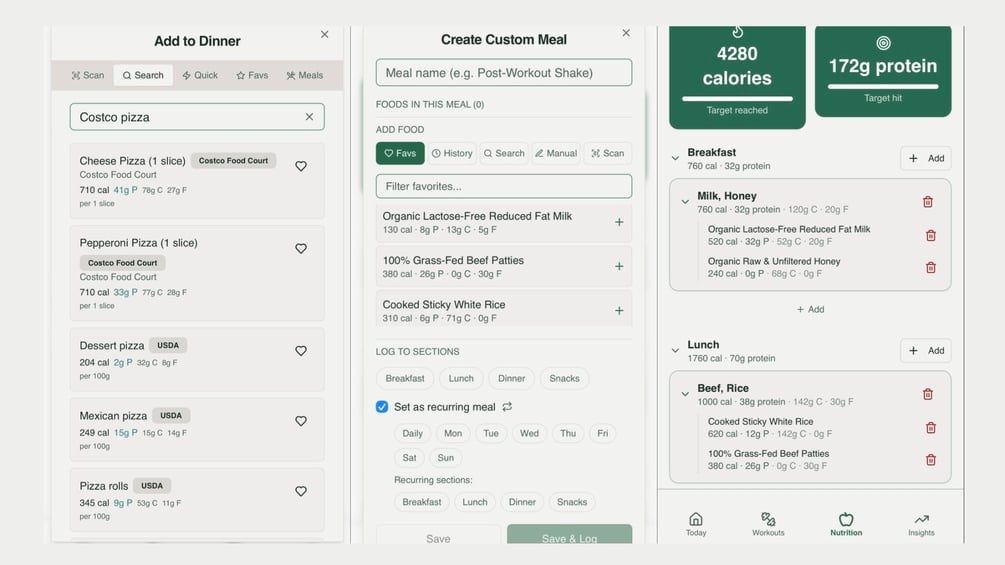Image resolution: width=1005 pixels, height=565 pixels.
Task: Add Cooked Sticky White Rice plus
Action: pos(619,311)
